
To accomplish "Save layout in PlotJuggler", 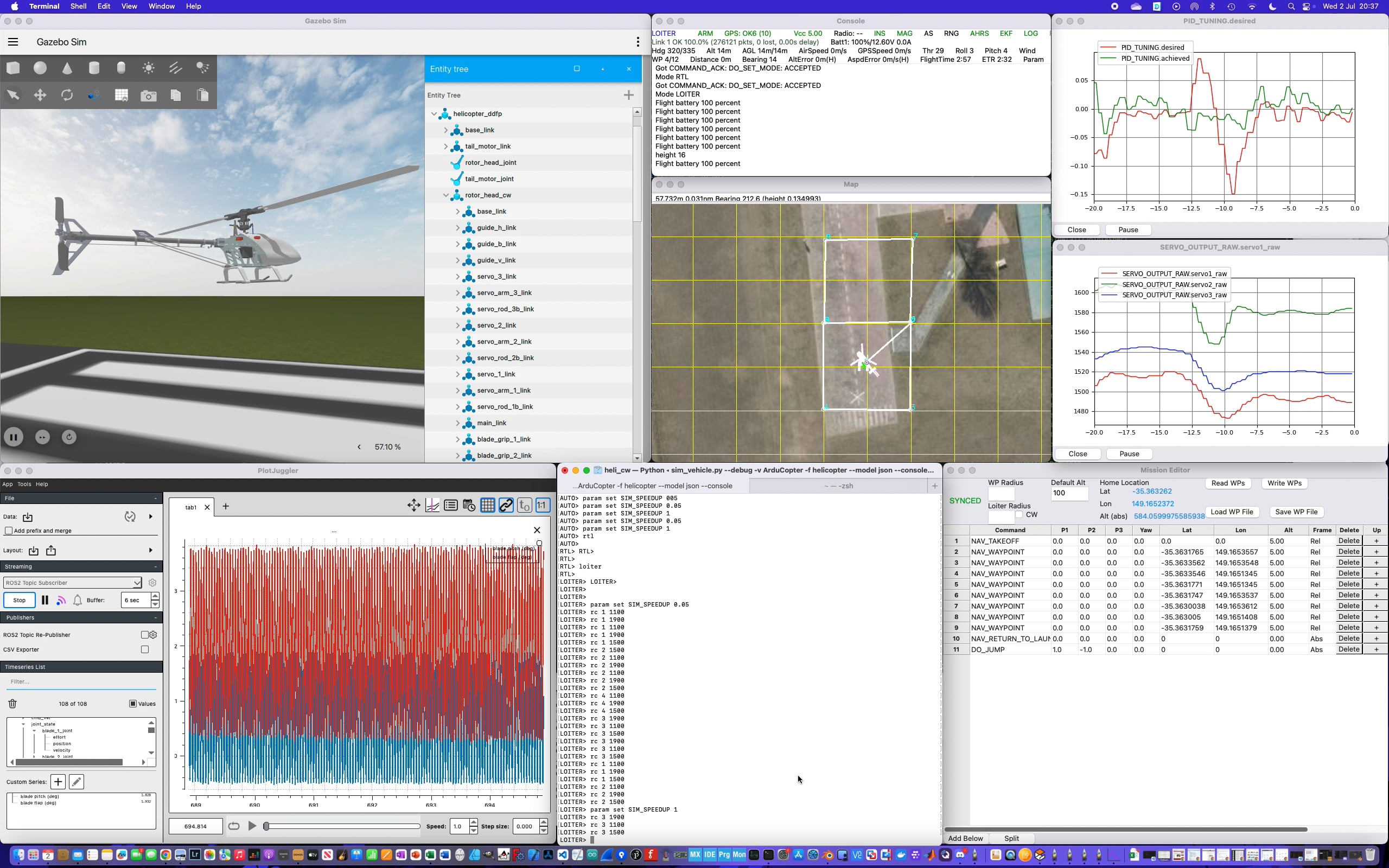I will click(51, 551).
